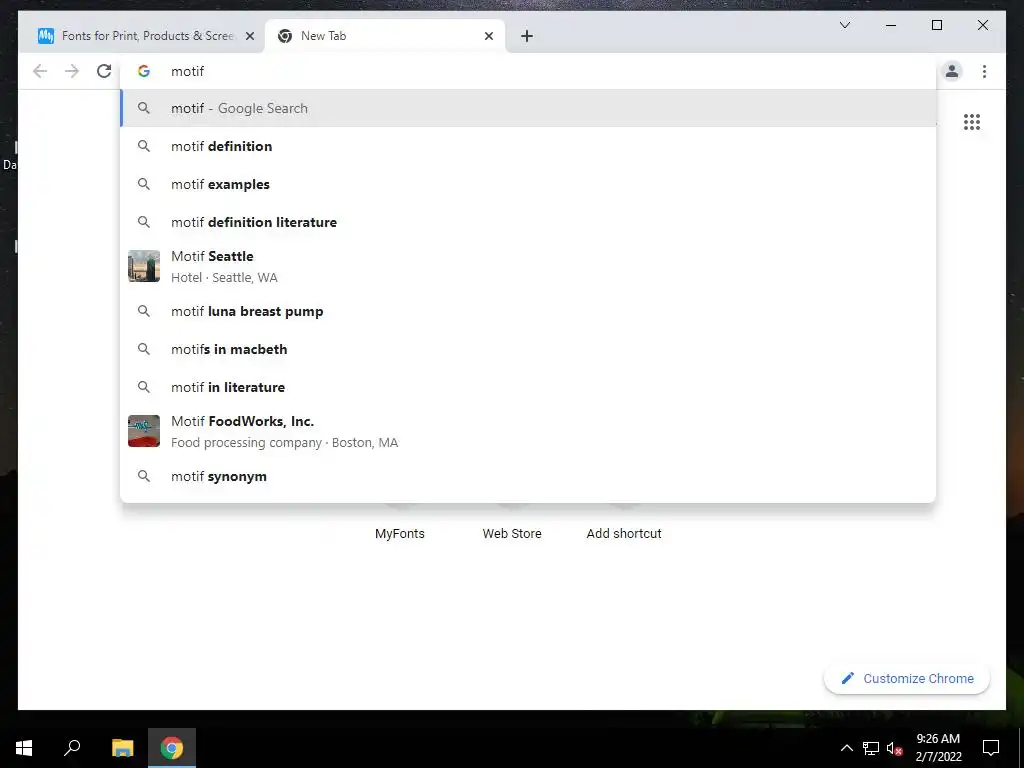Open the network status tray icon
The height and width of the screenshot is (768, 1024).
click(871, 748)
